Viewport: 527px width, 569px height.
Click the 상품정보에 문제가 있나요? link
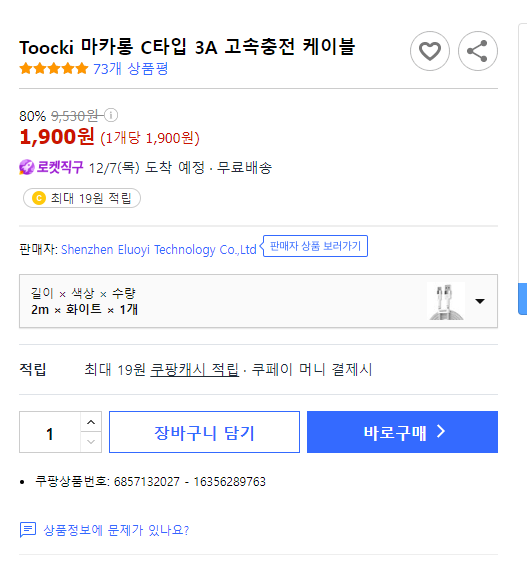pyautogui.click(x=116, y=530)
